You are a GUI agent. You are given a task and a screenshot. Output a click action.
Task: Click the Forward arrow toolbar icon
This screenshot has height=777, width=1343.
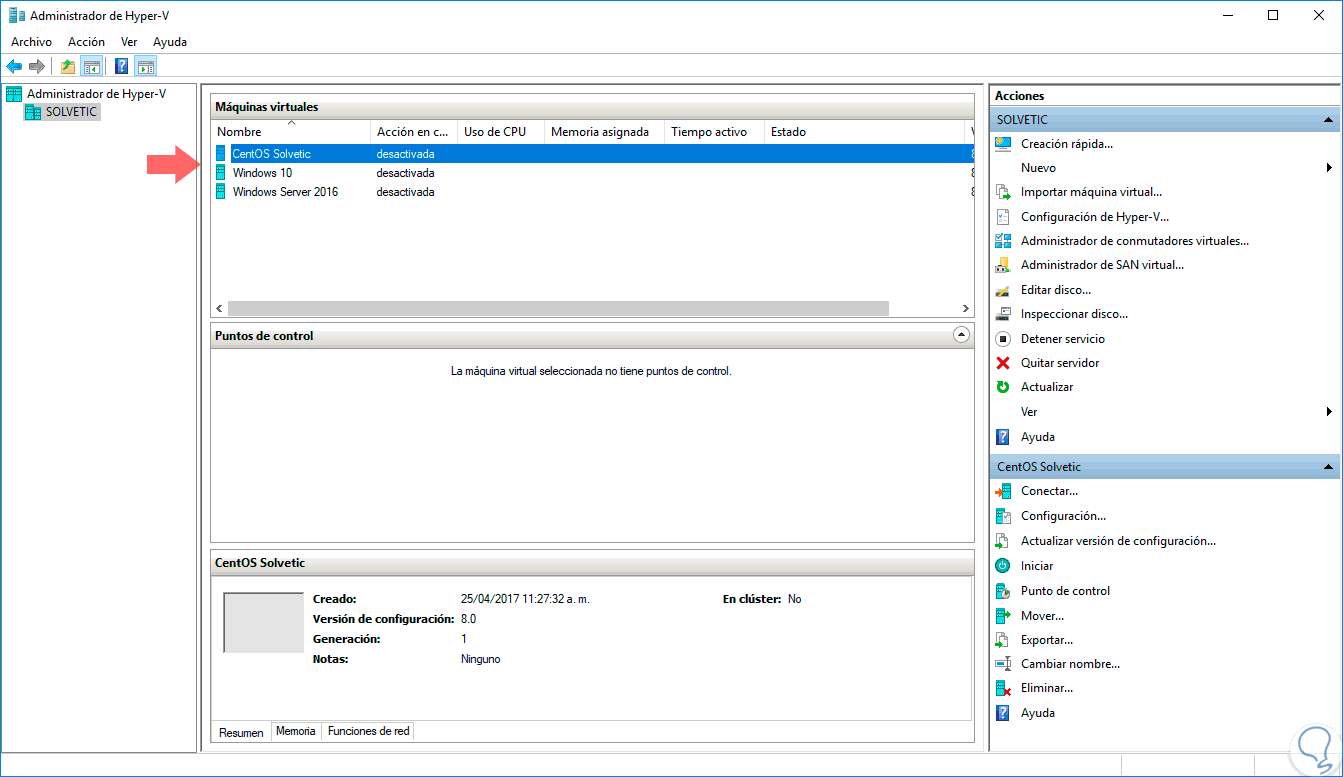click(x=37, y=67)
